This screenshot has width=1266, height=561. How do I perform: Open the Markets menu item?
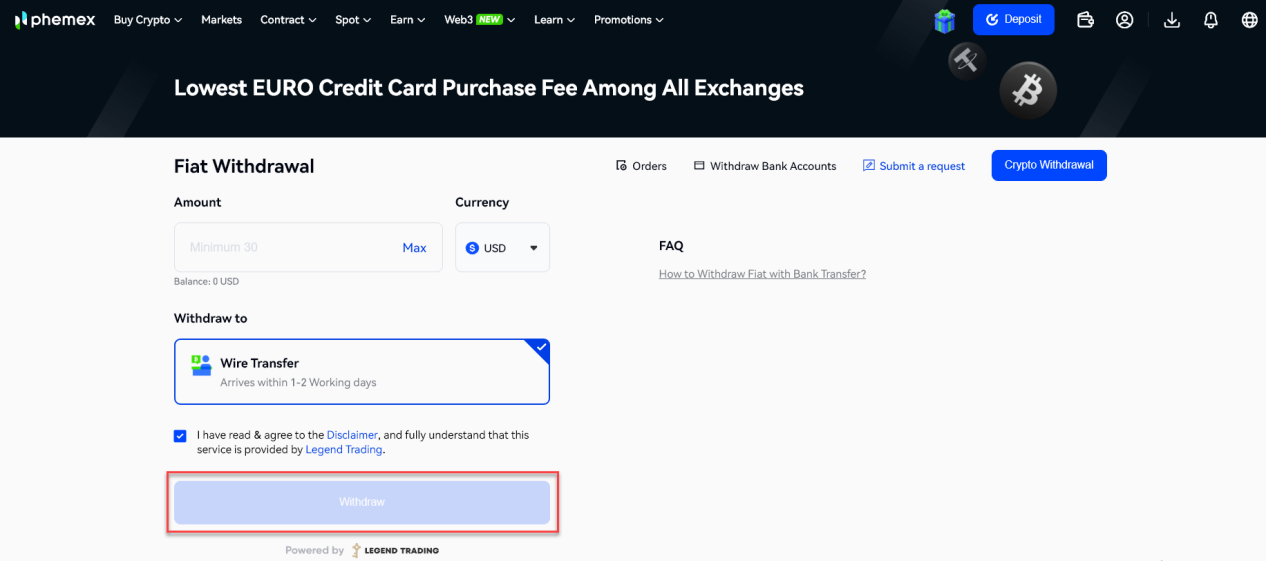click(x=221, y=20)
